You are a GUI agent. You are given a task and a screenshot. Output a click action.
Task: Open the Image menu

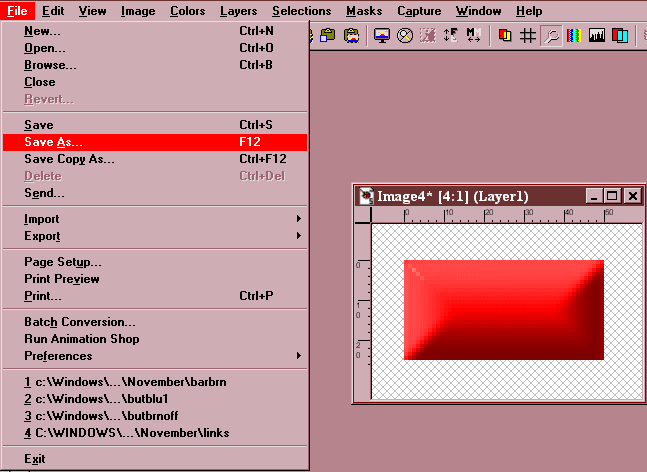(138, 11)
